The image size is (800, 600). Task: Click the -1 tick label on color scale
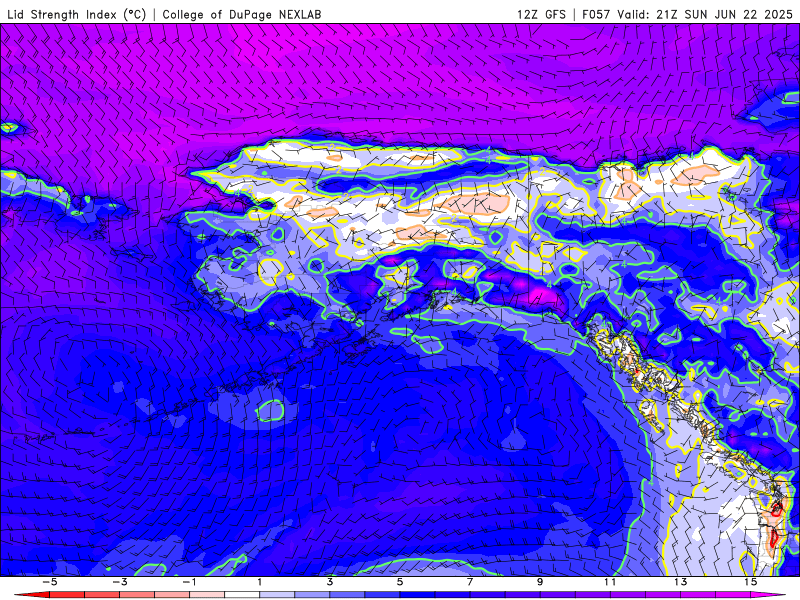[189, 582]
